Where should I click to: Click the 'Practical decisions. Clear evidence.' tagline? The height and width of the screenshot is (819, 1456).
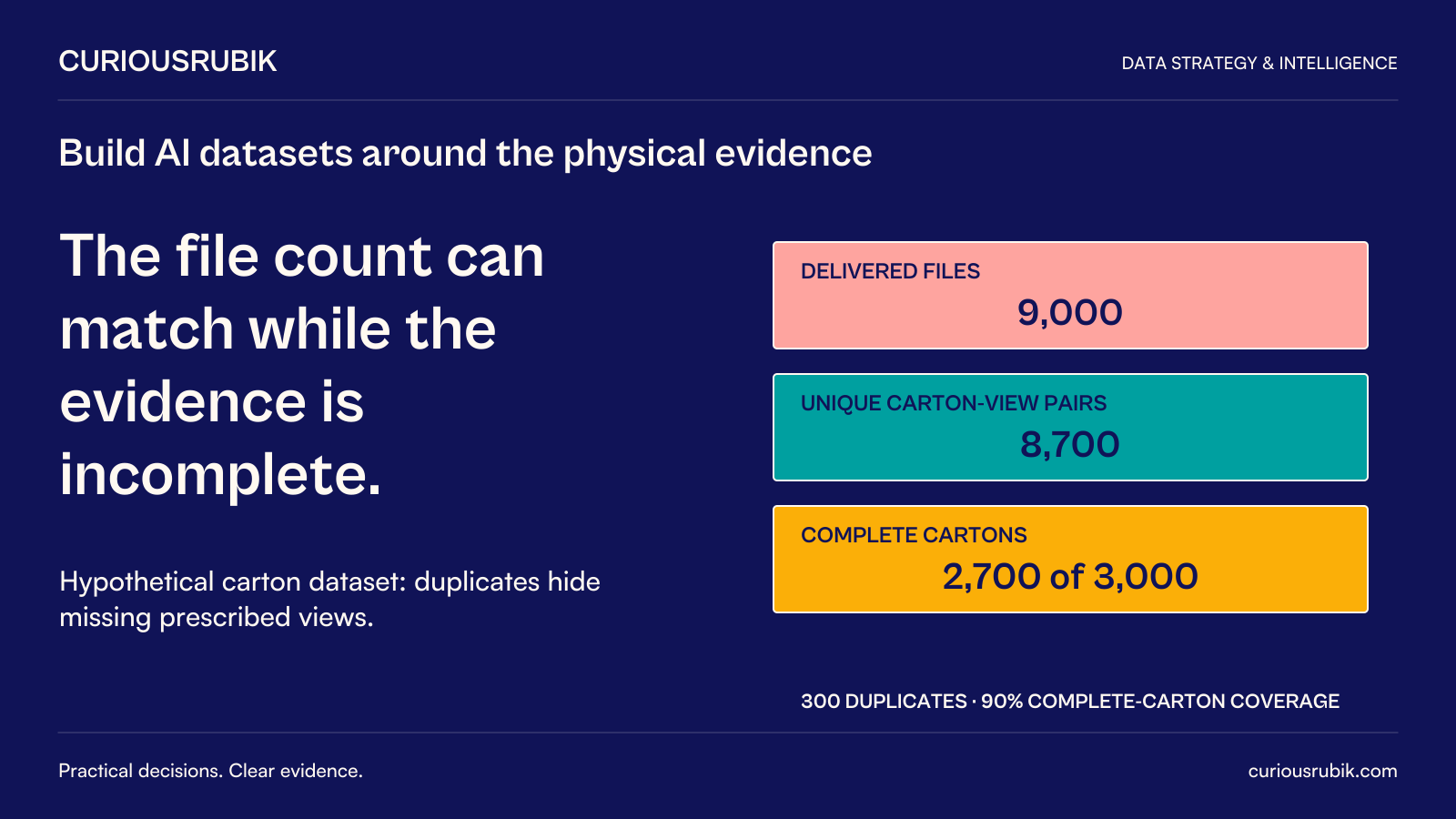point(211,771)
